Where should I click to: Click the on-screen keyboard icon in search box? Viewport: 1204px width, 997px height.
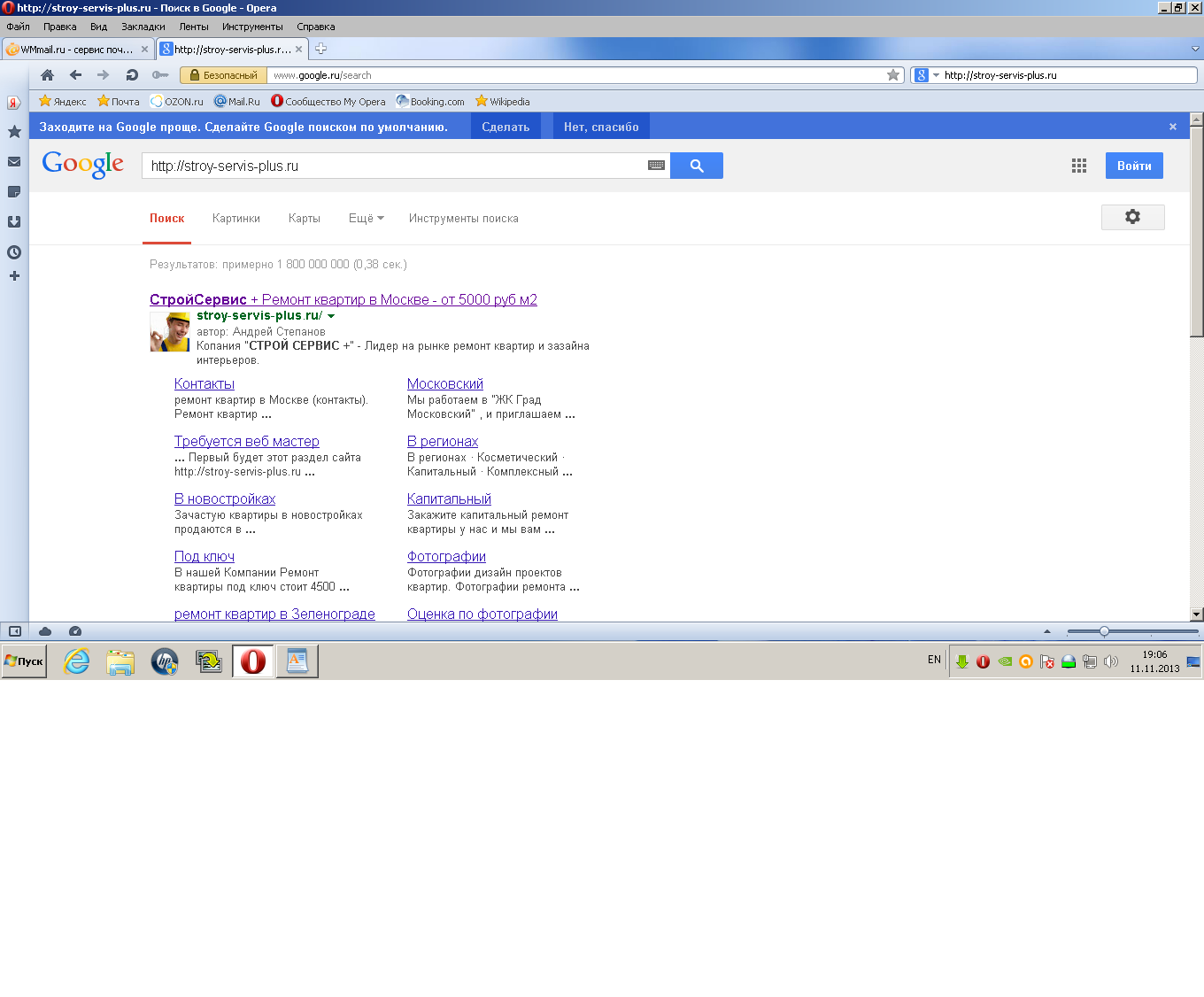pyautogui.click(x=656, y=166)
